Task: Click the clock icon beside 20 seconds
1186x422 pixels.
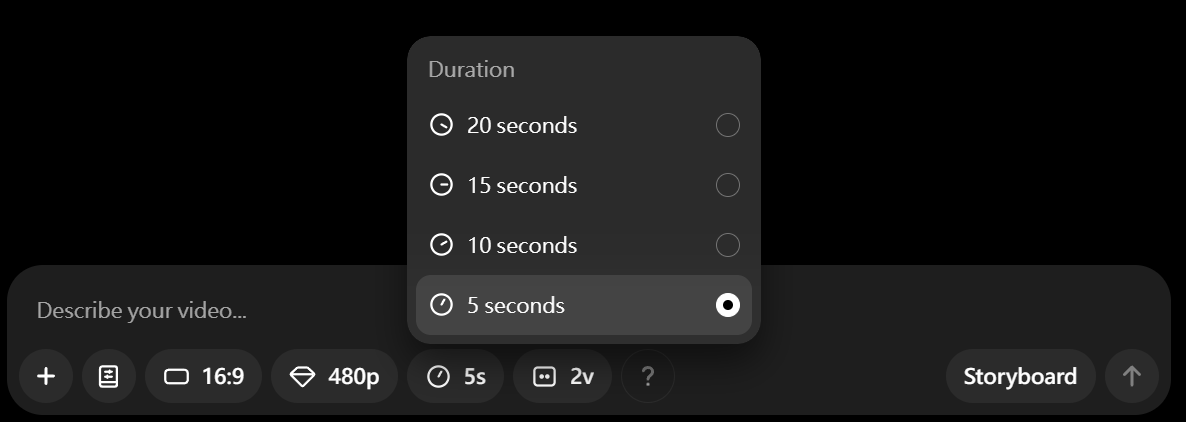Action: pyautogui.click(x=441, y=125)
